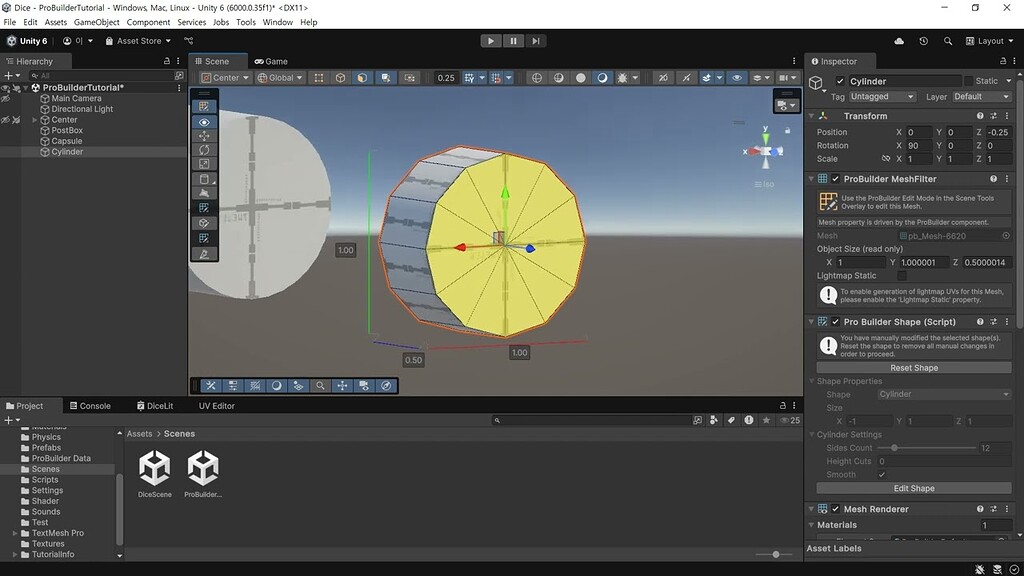The image size is (1024, 576).
Task: Click the scene visibility eye icon in the toolbar
Action: click(736, 78)
